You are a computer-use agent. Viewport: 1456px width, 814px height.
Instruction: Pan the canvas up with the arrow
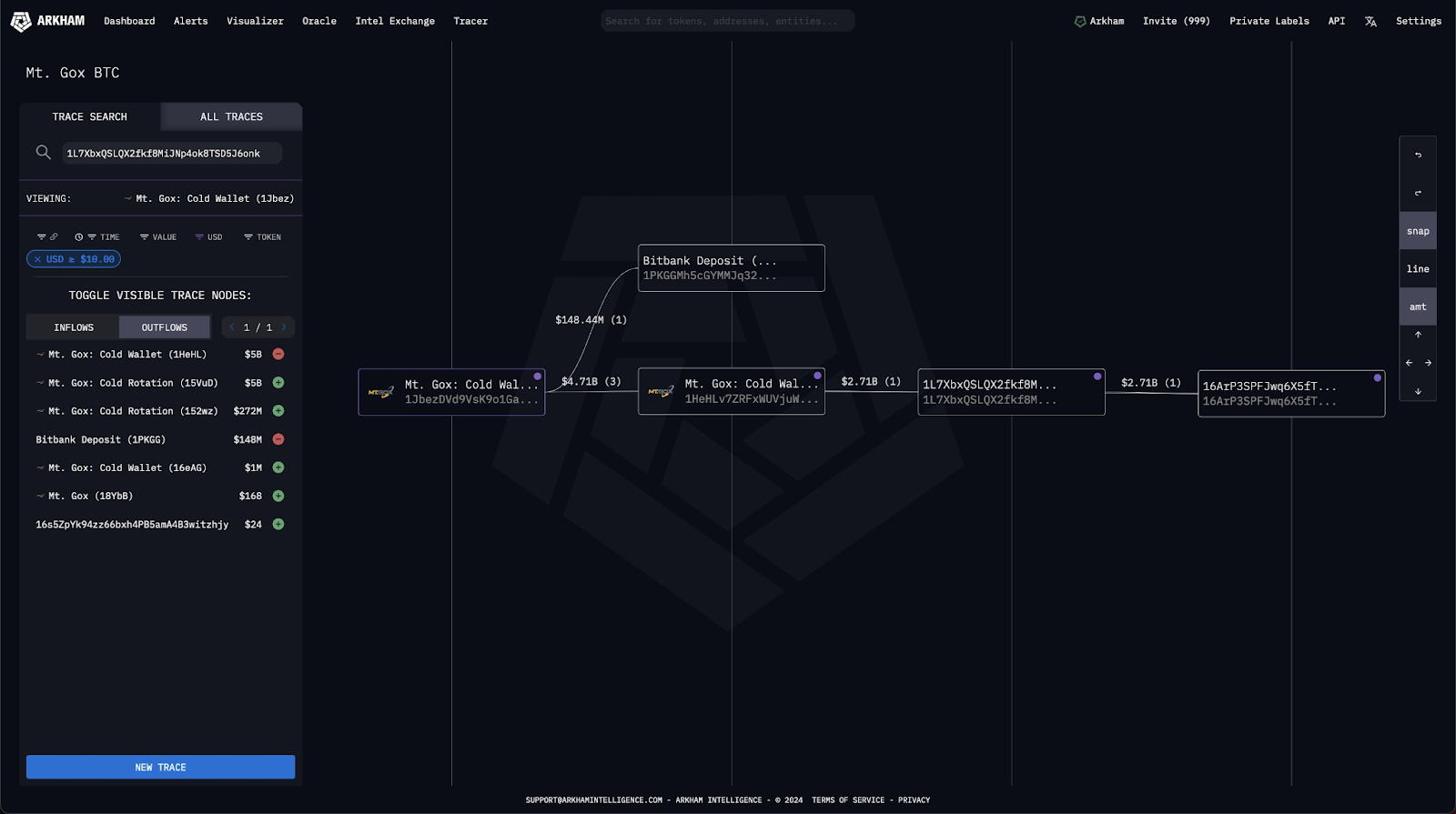click(x=1418, y=335)
